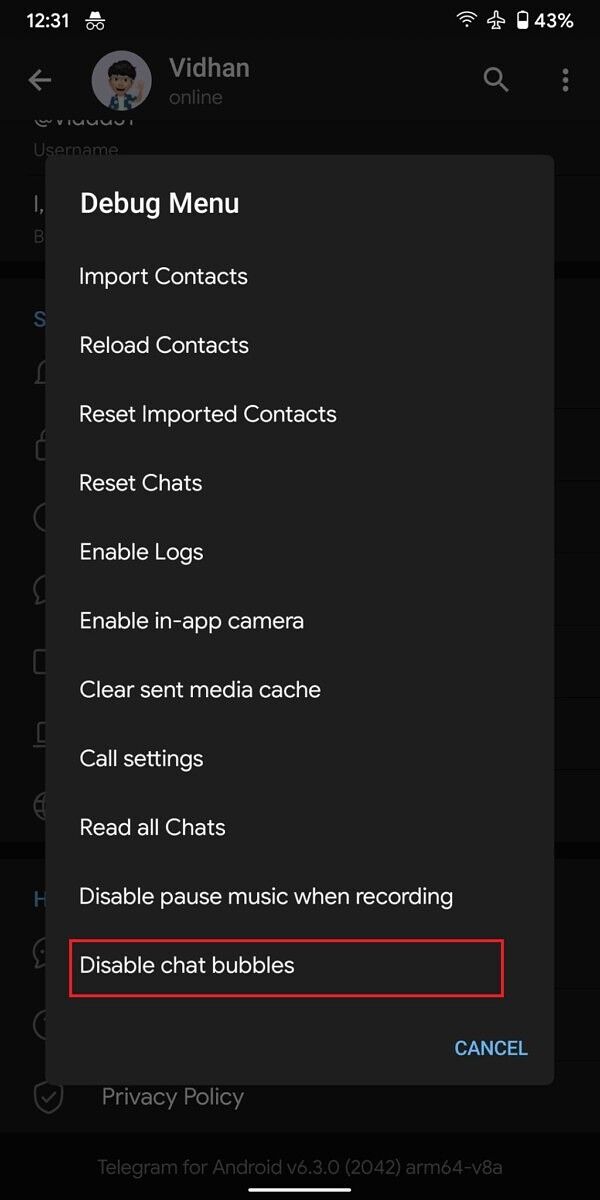Select Reset Imported Contacts

[x=208, y=414]
